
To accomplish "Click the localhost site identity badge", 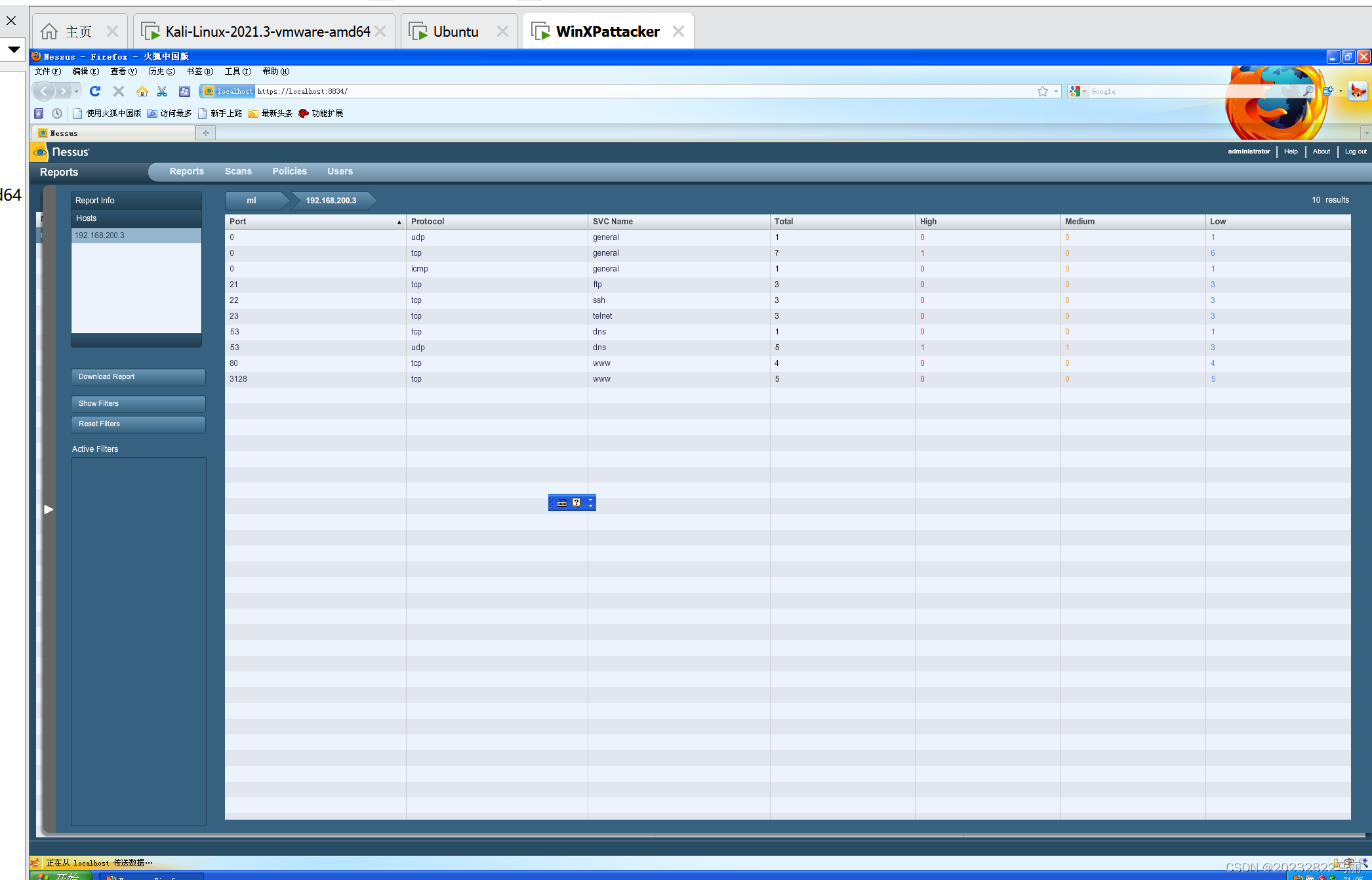I will [x=228, y=91].
